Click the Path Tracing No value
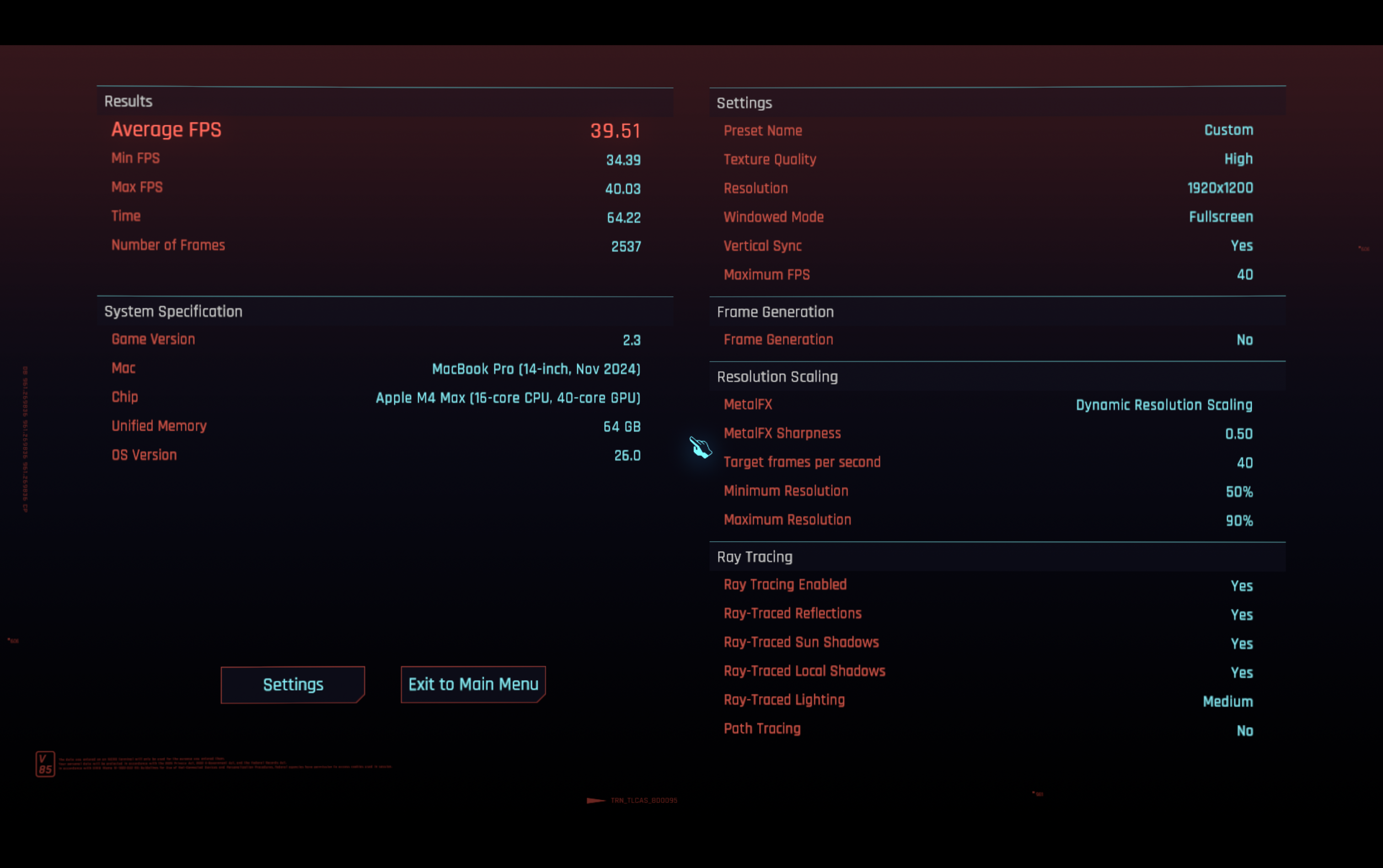Image resolution: width=1383 pixels, height=868 pixels. [x=1244, y=731]
